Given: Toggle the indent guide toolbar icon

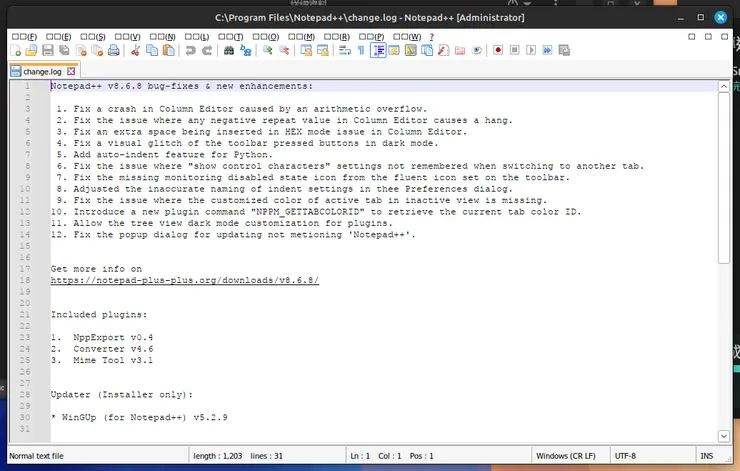Looking at the screenshot, I should coord(378,50).
